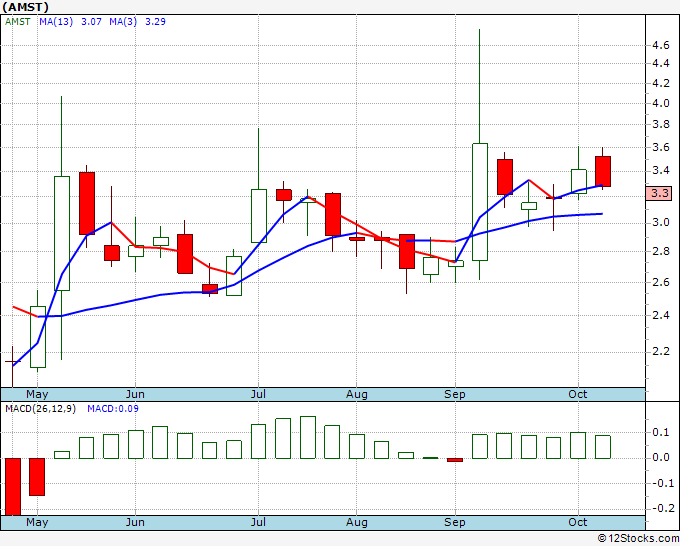Click Sep on the price chart time axis
The width and height of the screenshot is (680, 546).
454,394
